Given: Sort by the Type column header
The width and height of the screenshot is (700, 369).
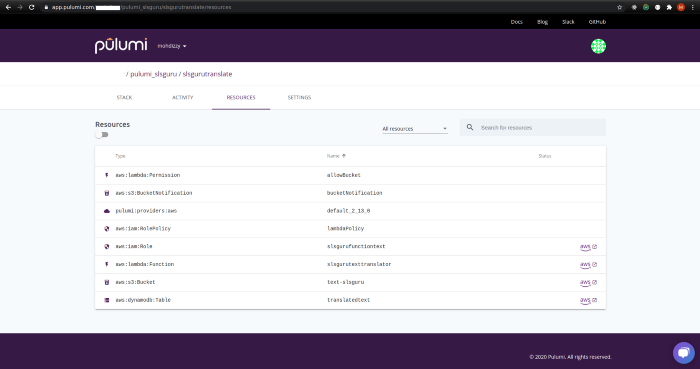Looking at the screenshot, I should coord(120,156).
